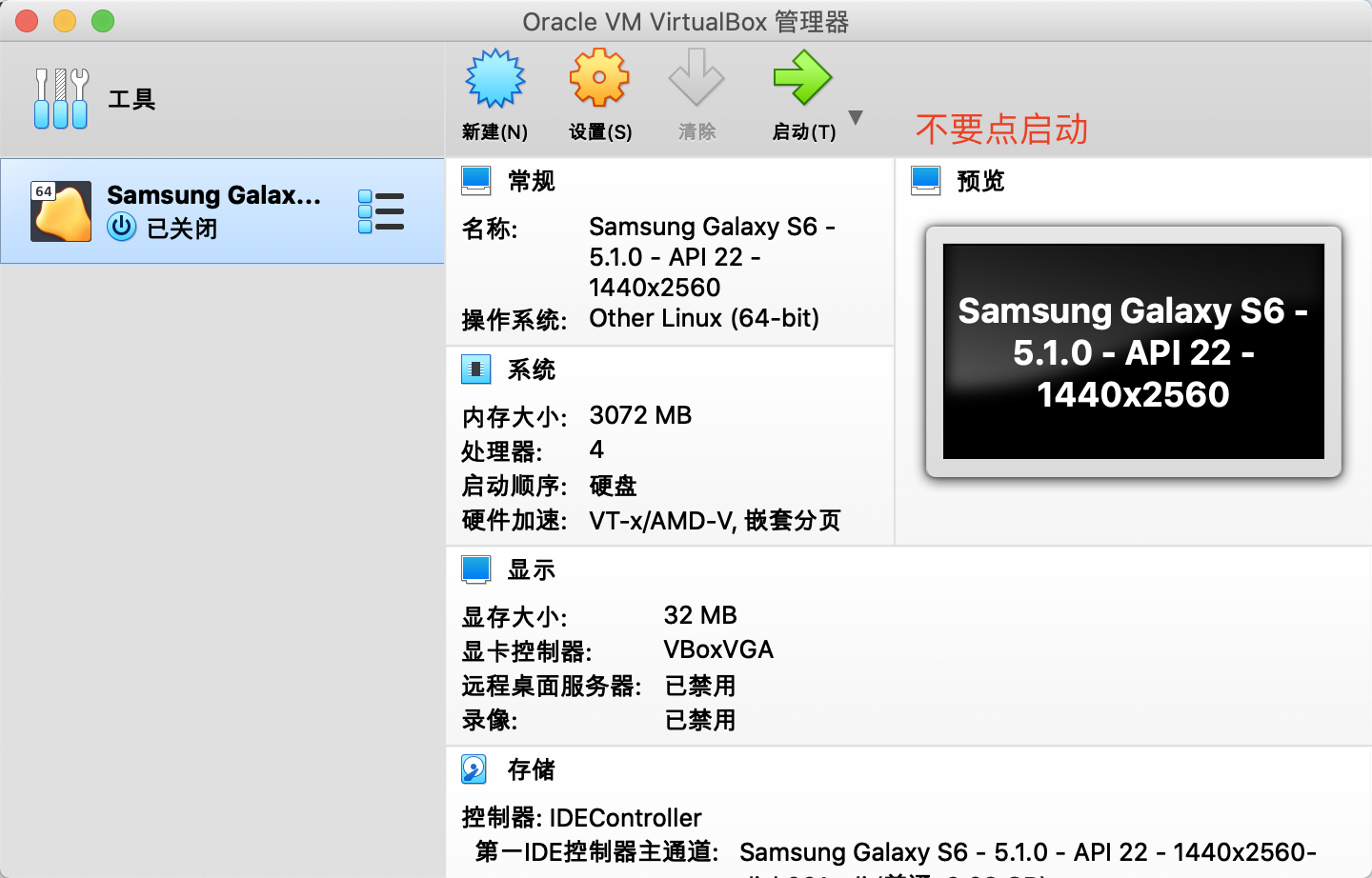The image size is (1372, 878).
Task: Click the 第一IDE控制器主通道 label
Action: [x=596, y=851]
